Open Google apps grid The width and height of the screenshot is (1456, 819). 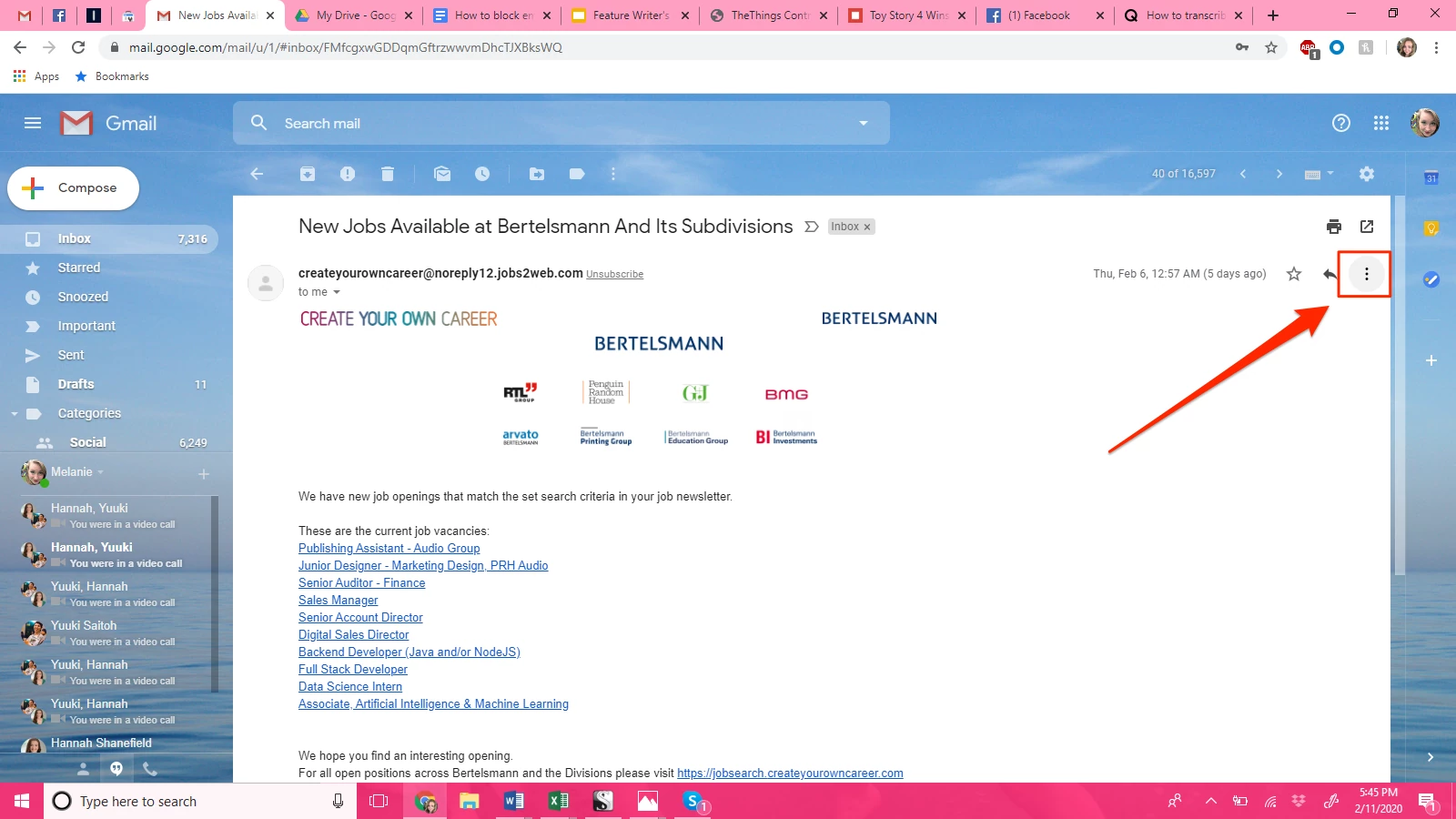[x=1381, y=123]
